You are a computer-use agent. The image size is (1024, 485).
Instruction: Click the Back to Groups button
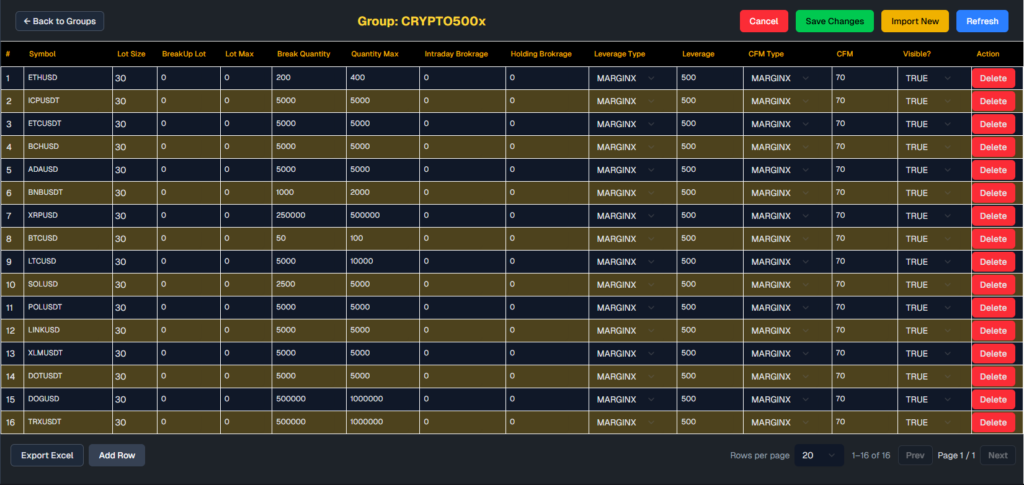(x=59, y=21)
